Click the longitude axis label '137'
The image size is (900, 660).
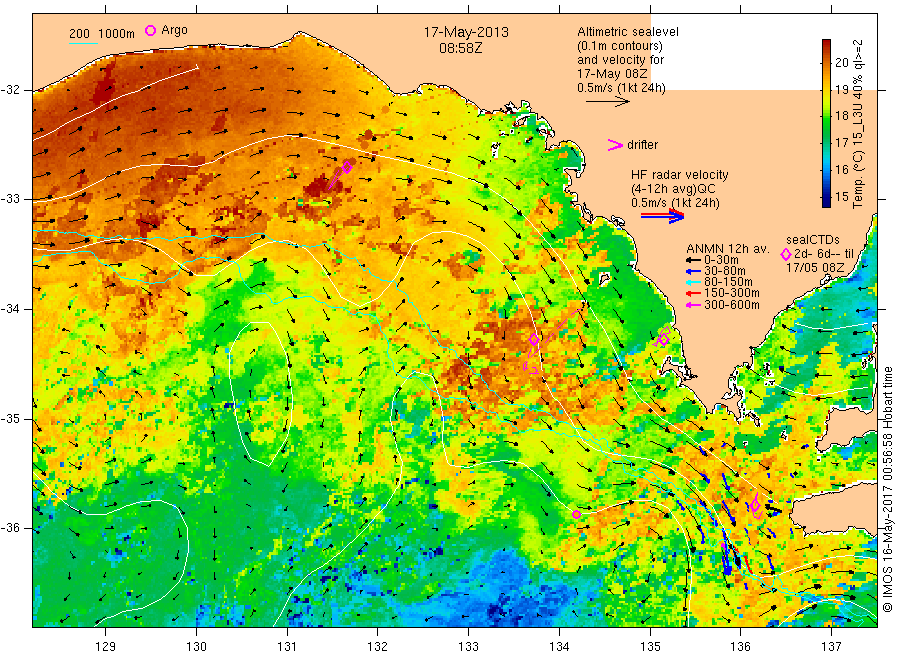(831, 647)
